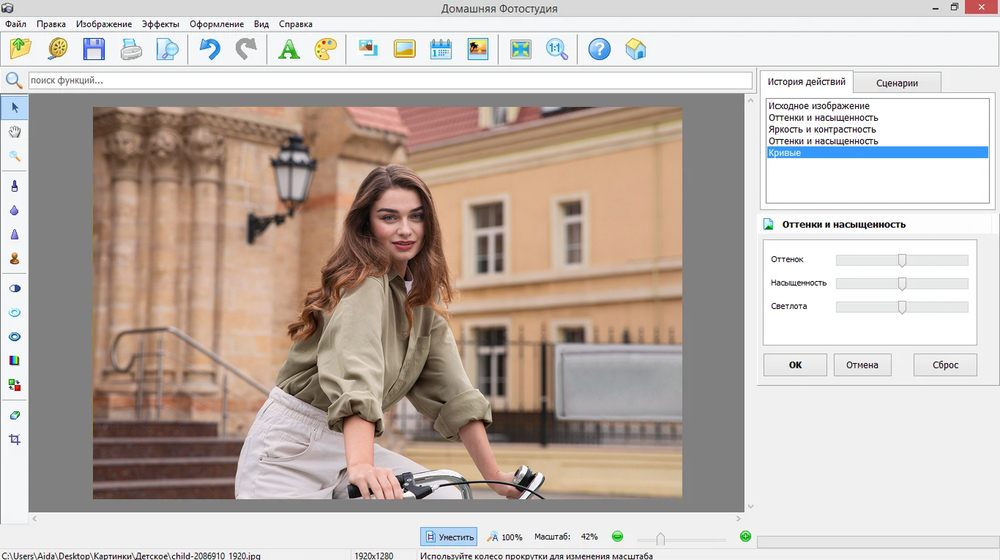Select the Hand pan tool
Screen dimensions: 1000x560
tap(15, 131)
